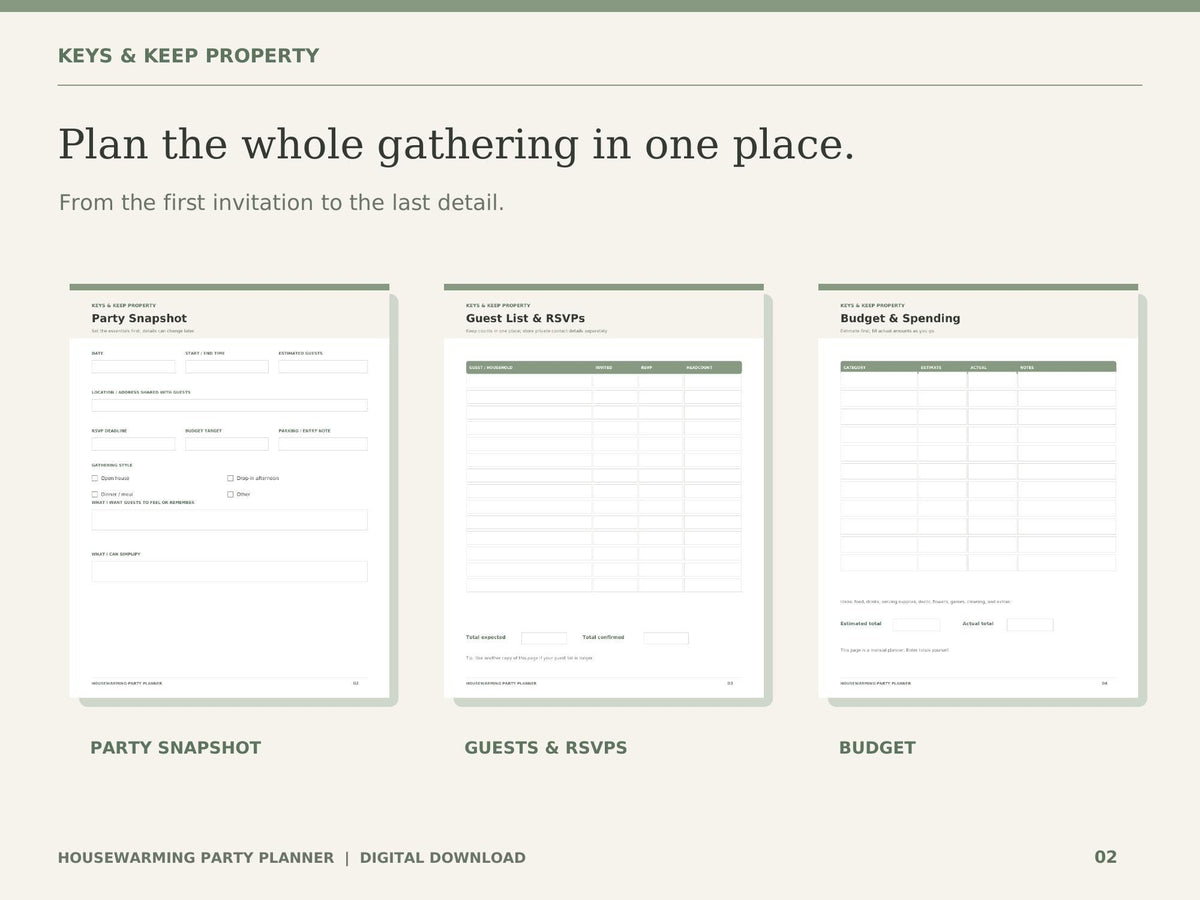
Task: Click the 'Parking / Entry Note' field
Action: pyautogui.click(x=323, y=444)
